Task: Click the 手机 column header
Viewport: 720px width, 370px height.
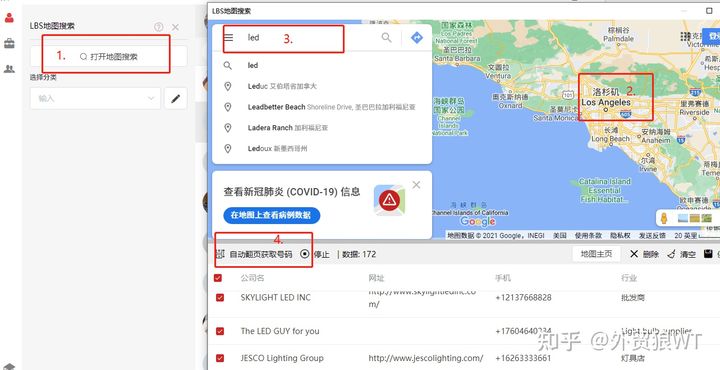Action: point(503,278)
